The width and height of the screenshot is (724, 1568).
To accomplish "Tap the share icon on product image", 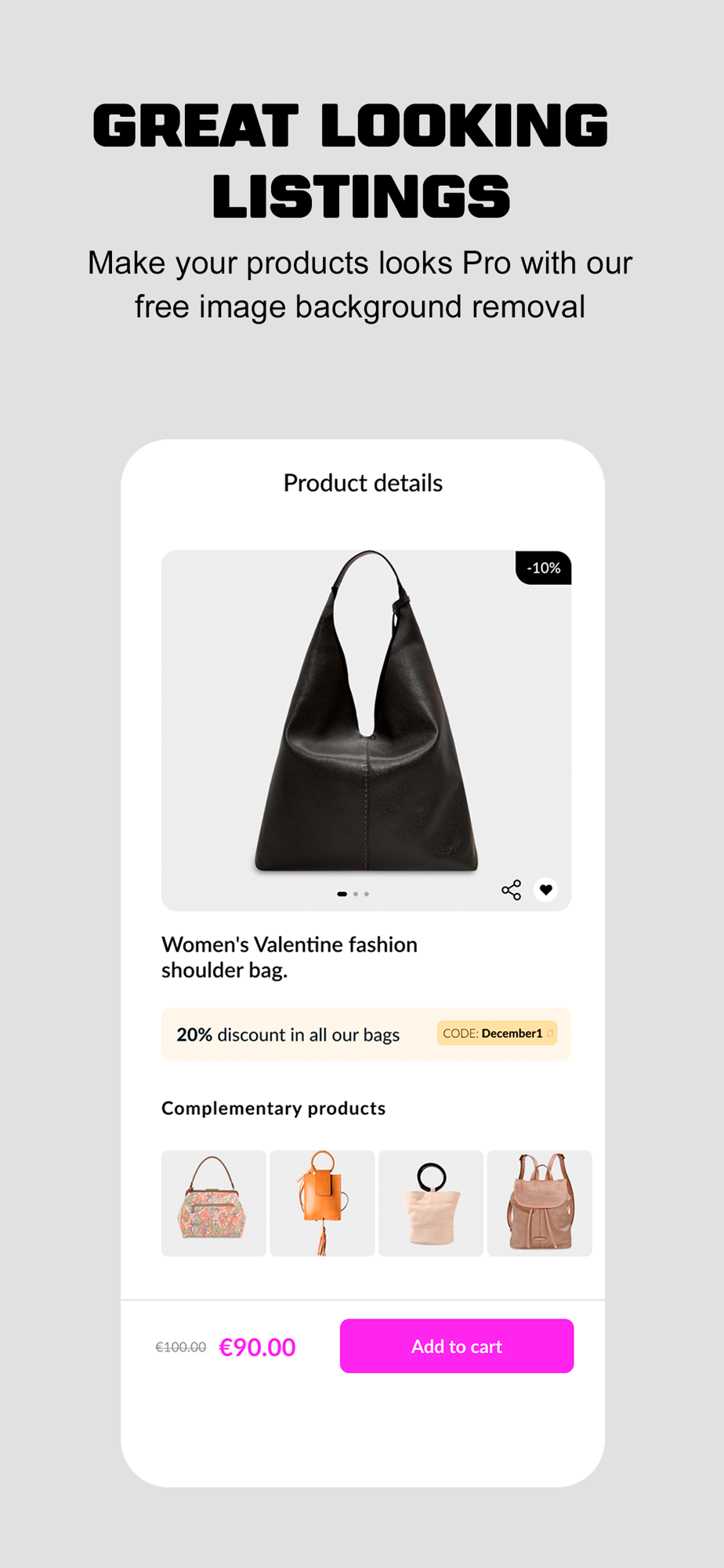I will click(x=511, y=890).
